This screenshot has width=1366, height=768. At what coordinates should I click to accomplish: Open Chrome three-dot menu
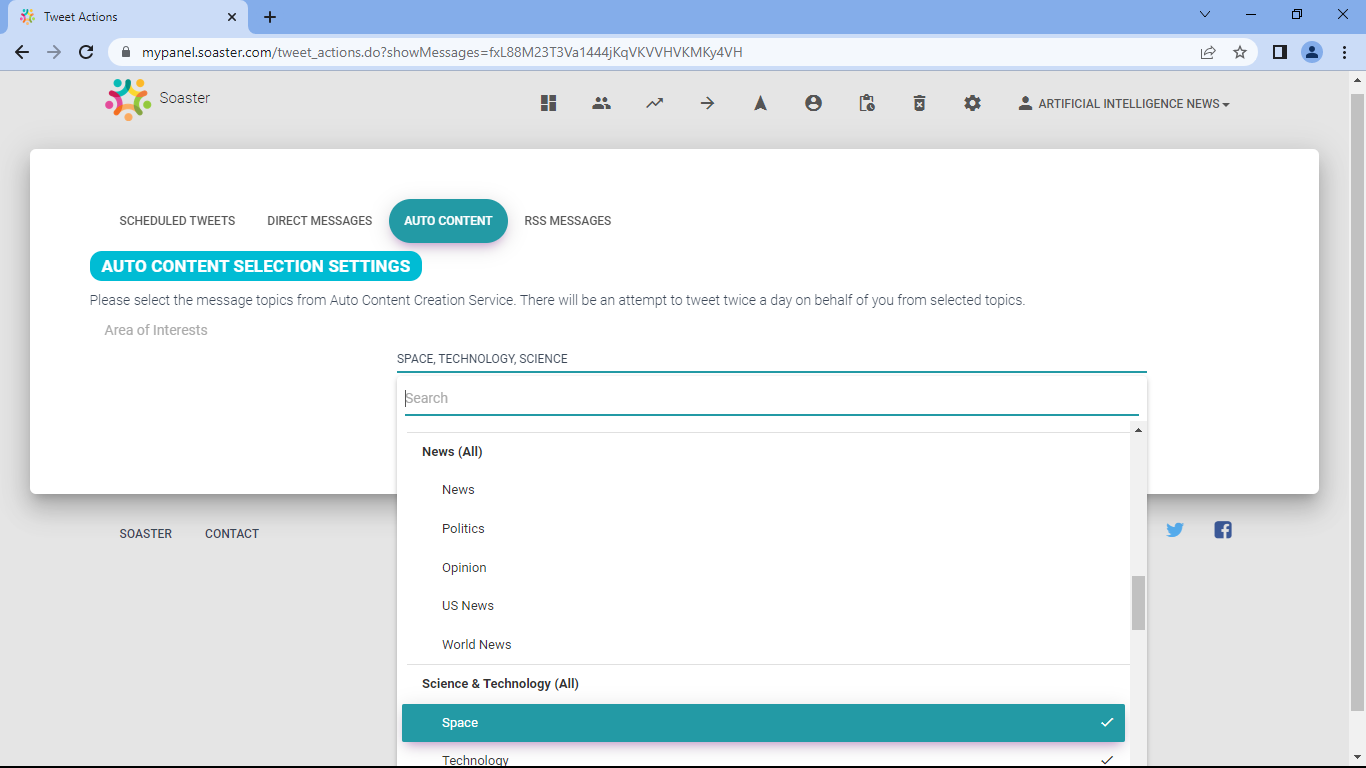click(1344, 52)
